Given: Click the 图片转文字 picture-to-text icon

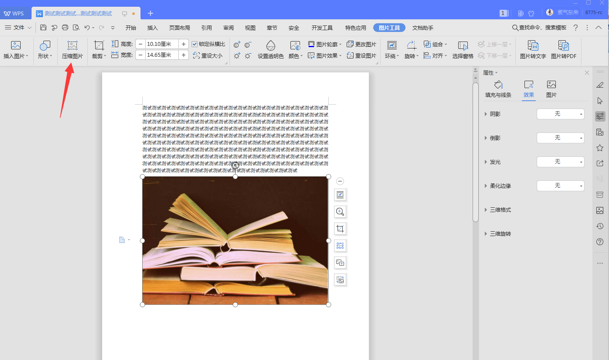Looking at the screenshot, I should click(533, 49).
